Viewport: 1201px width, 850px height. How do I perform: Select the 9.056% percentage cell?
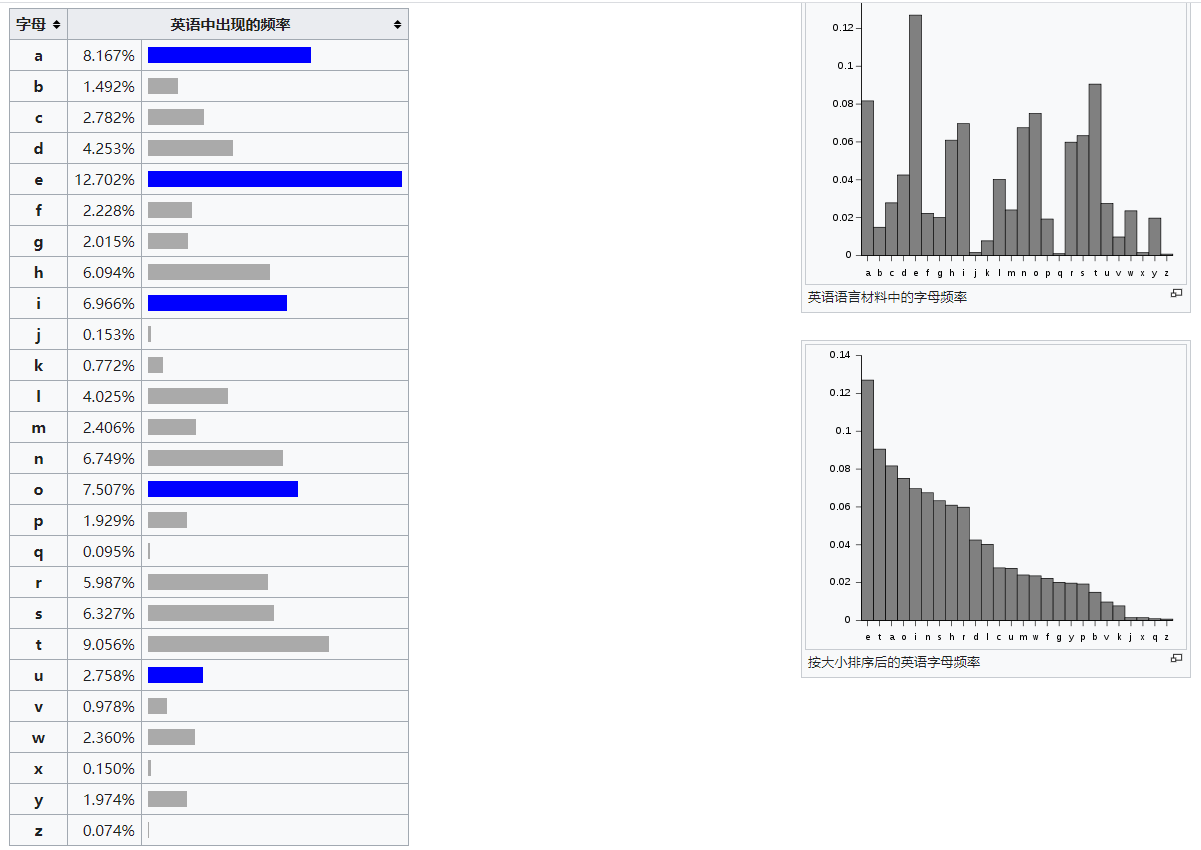tap(108, 644)
